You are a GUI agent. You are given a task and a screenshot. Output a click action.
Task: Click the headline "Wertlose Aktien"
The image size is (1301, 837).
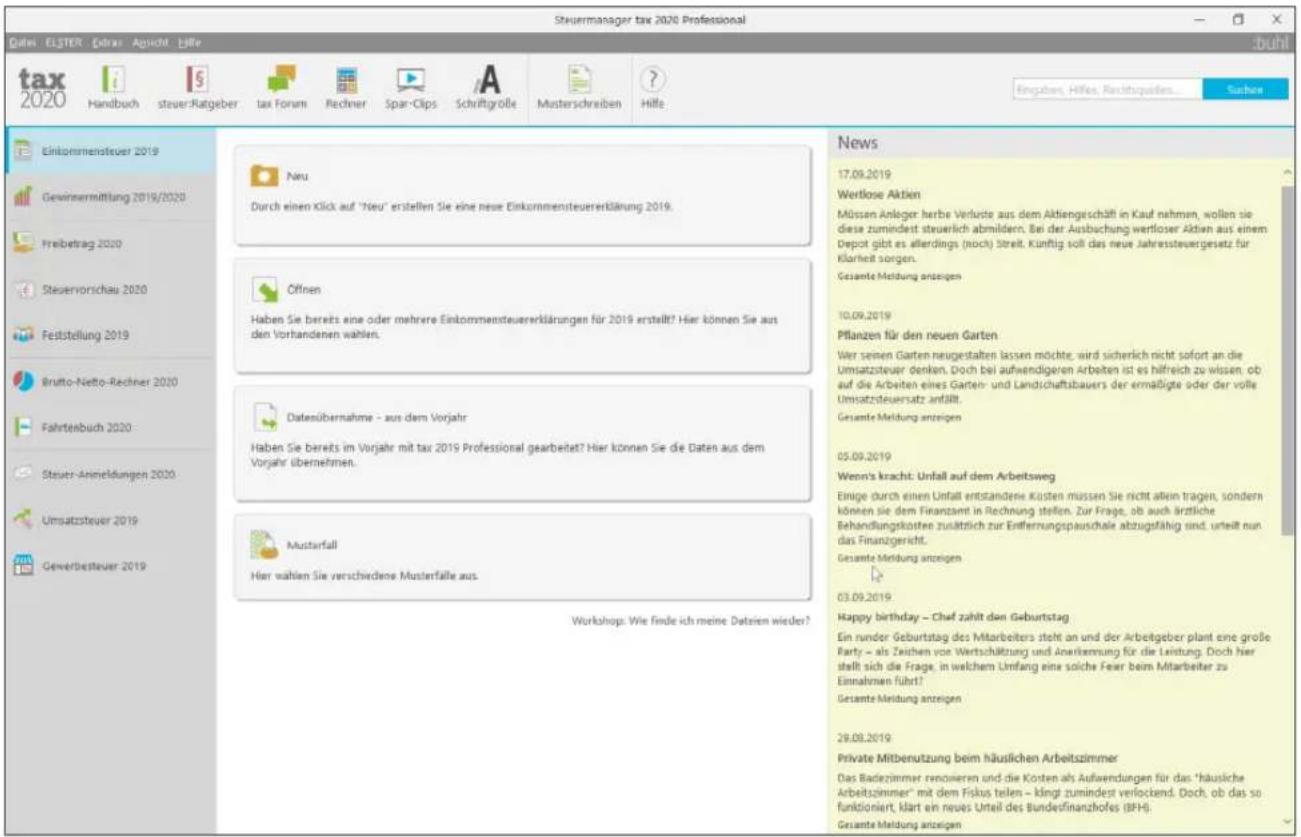coord(878,193)
